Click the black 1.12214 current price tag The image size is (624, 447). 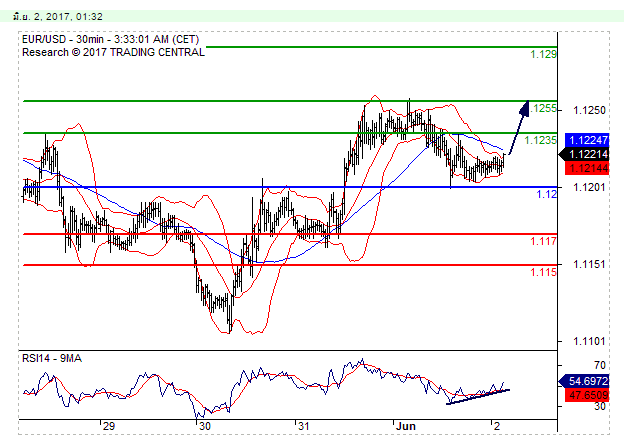tap(584, 154)
